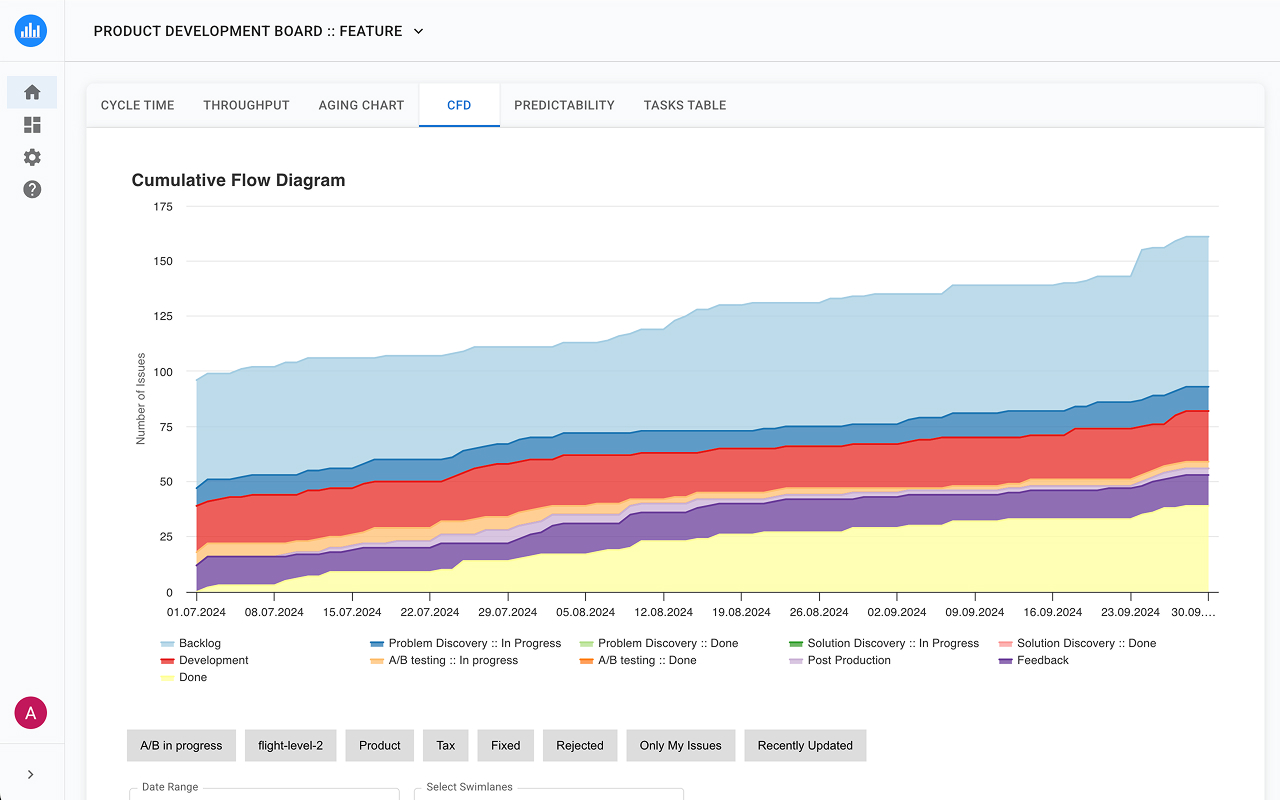Open the Select Swimlanes dropdown
Screen dimensions: 1280x800
pyautogui.click(x=549, y=793)
